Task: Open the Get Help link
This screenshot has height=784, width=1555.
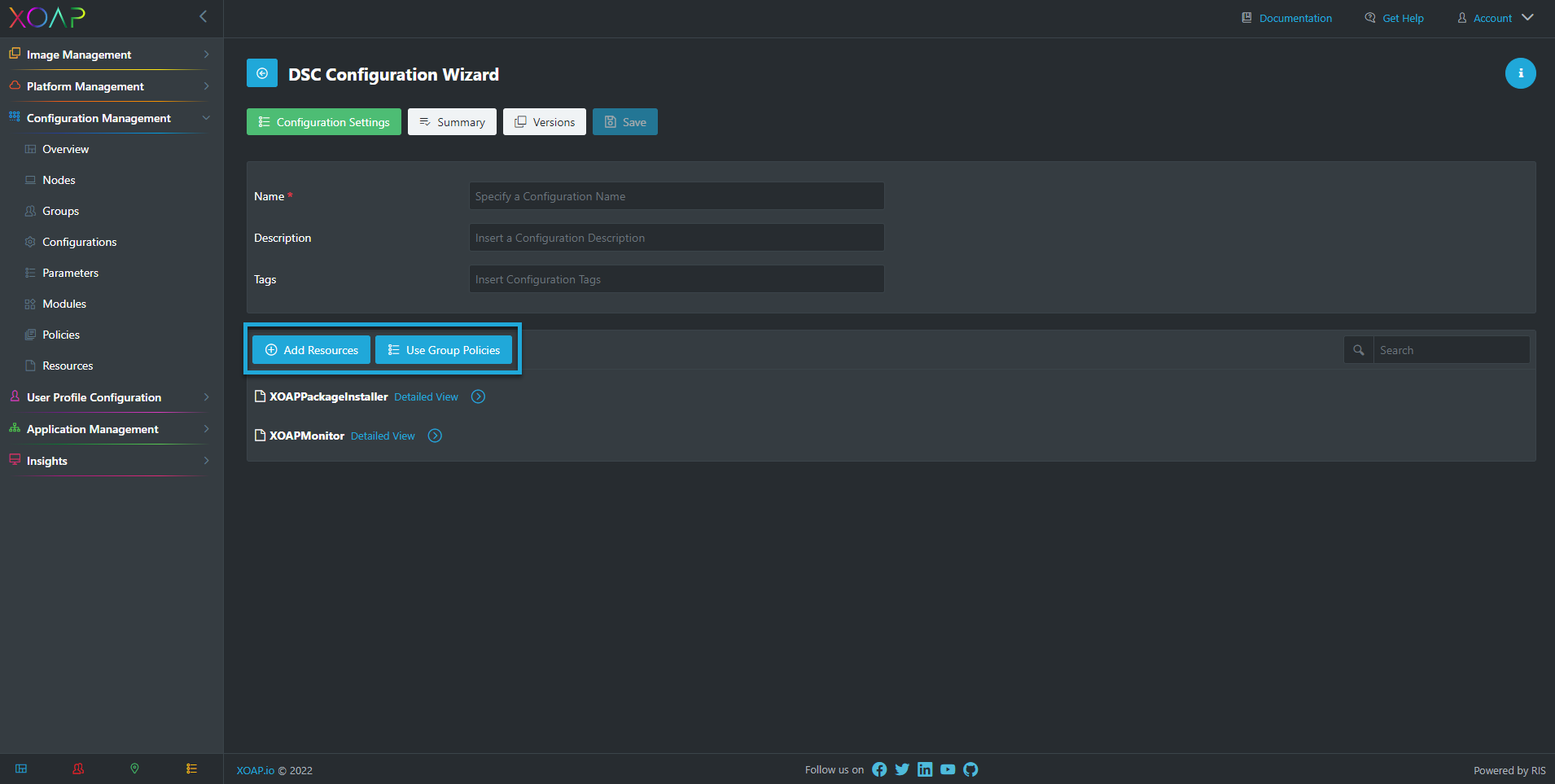Action: [x=1403, y=18]
